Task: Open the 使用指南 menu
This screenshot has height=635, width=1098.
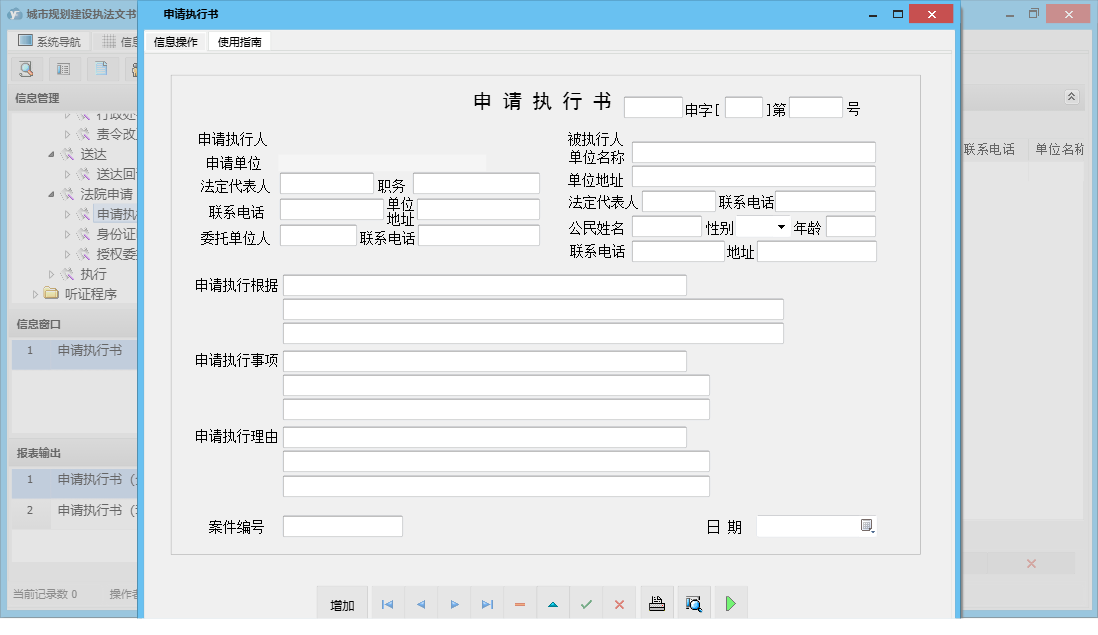Action: [x=239, y=42]
